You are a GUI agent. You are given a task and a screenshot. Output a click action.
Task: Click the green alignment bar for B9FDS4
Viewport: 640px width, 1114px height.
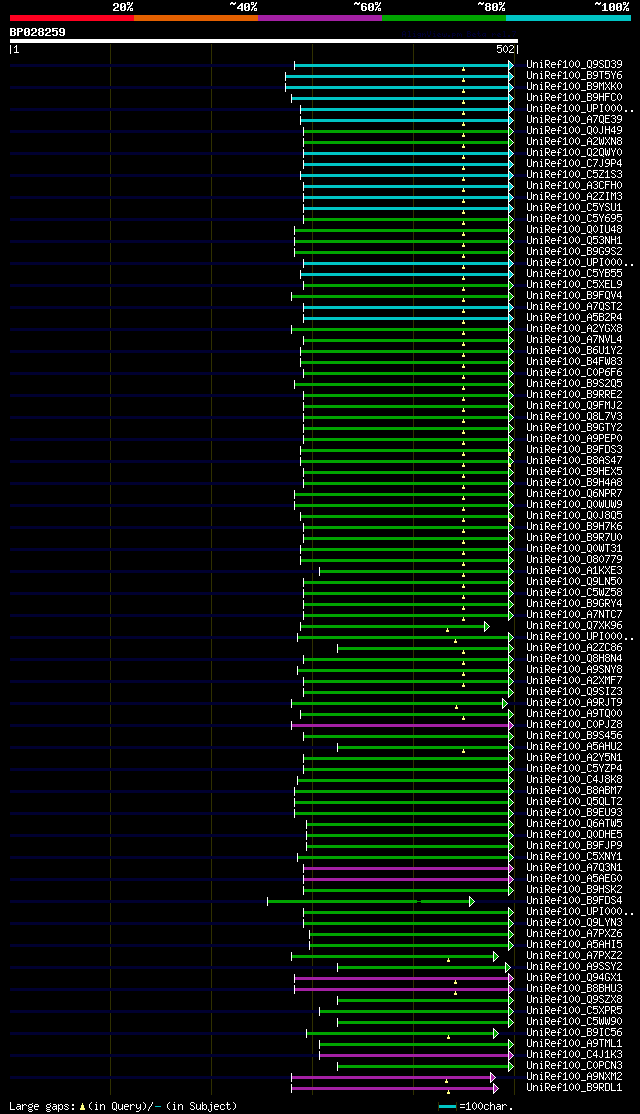tap(371, 902)
